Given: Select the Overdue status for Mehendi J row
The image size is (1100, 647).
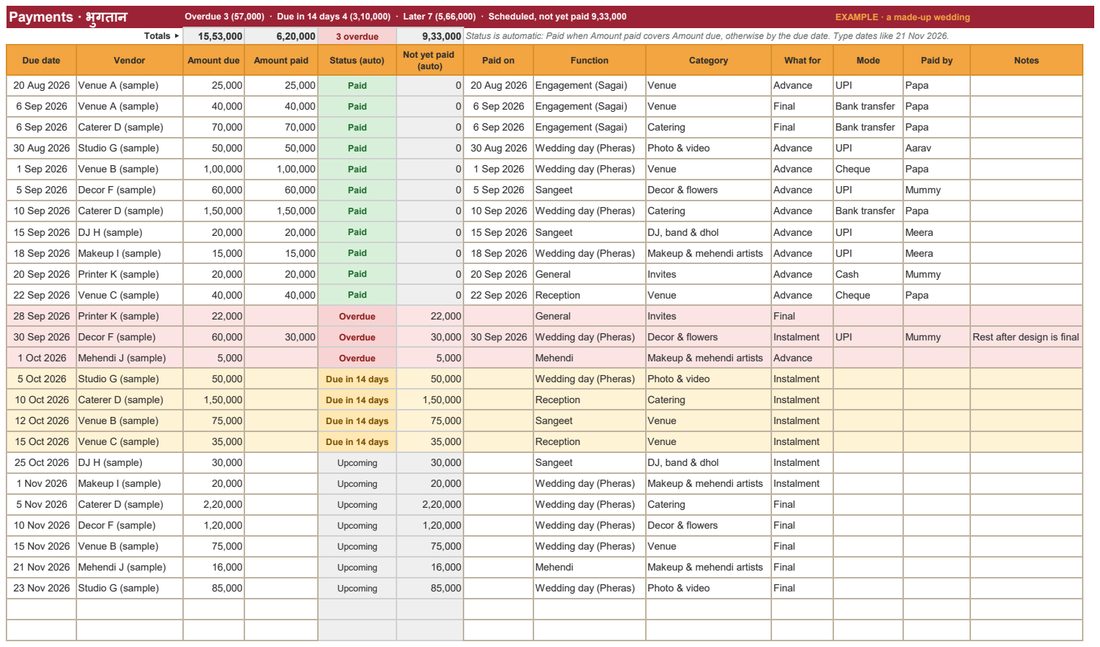Looking at the screenshot, I should [357, 358].
